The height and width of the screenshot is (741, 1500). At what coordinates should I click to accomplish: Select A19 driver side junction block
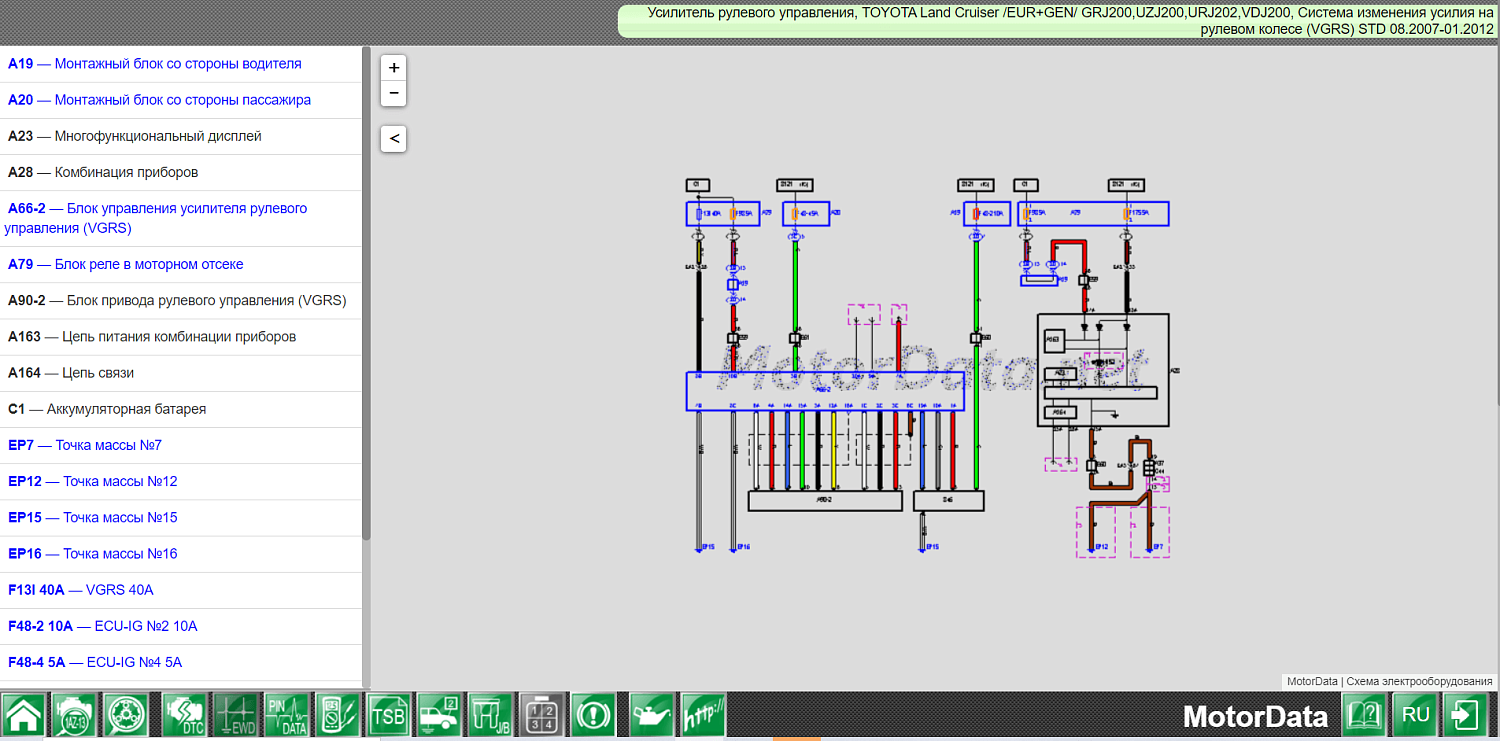pos(154,64)
